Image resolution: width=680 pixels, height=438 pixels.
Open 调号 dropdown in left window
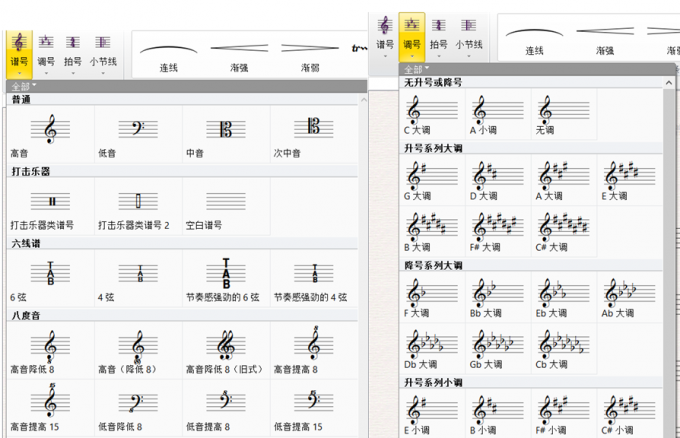46,54
